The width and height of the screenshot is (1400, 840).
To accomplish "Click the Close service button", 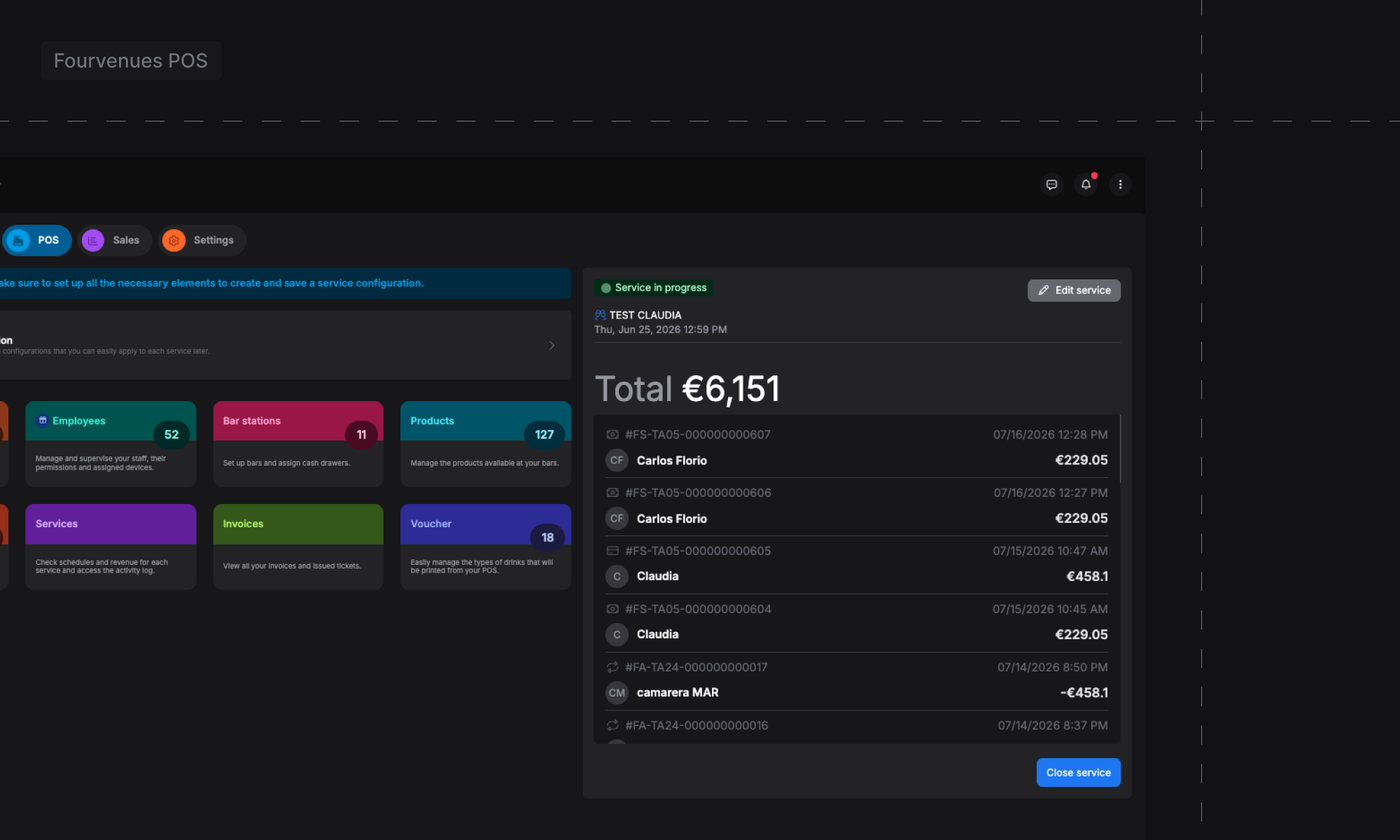I will [x=1078, y=772].
